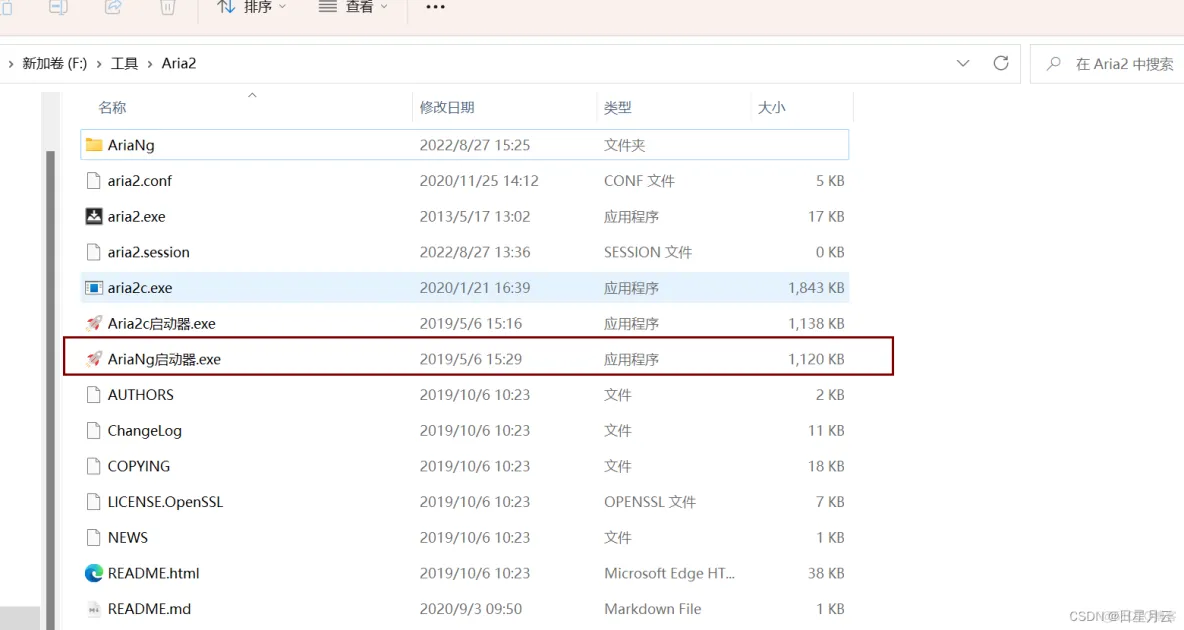This screenshot has height=630, width=1184.
Task: Click the 1,138 KB size cell
Action: [816, 323]
